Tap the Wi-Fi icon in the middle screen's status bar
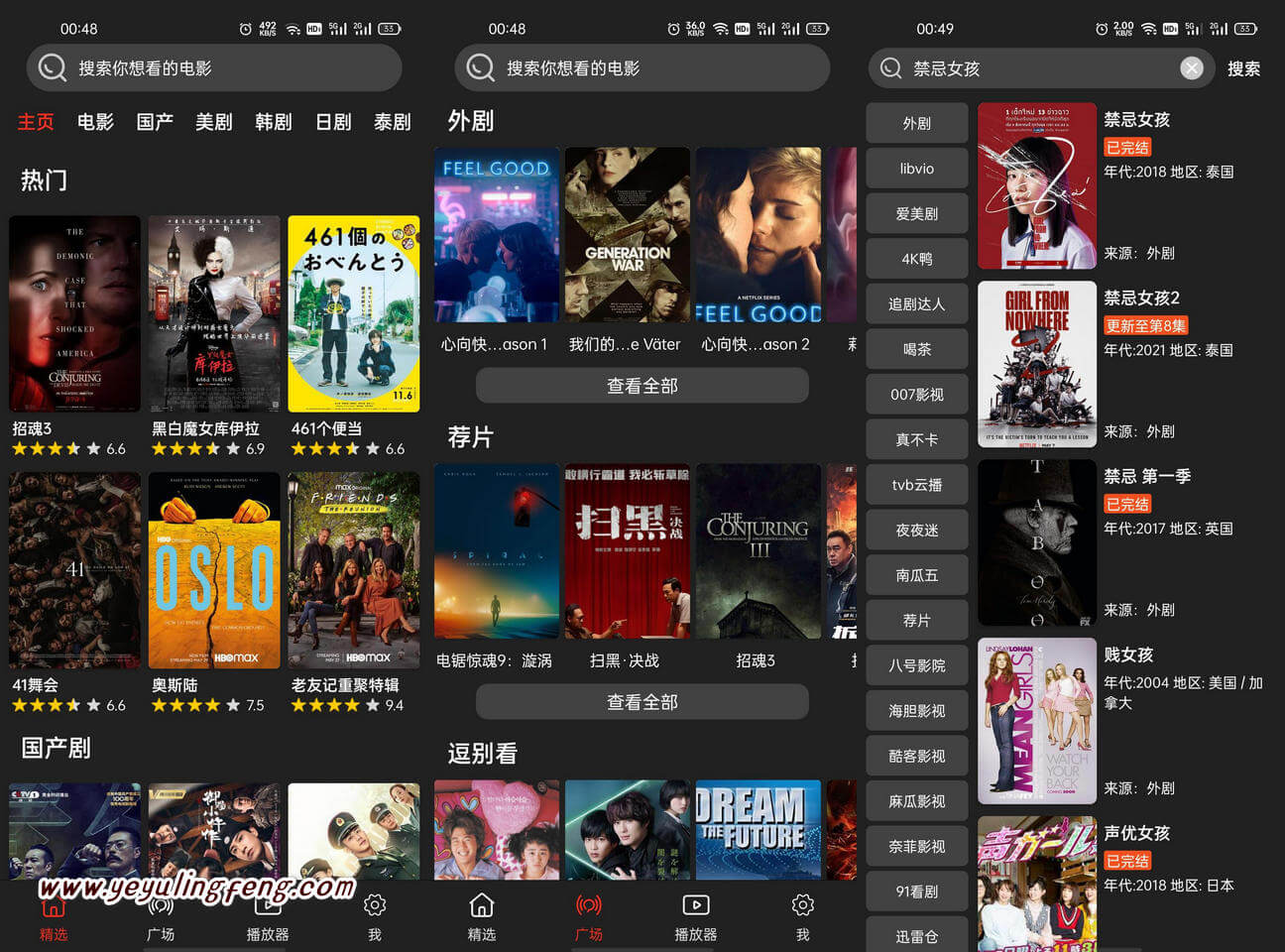This screenshot has height=952, width=1285. point(721,29)
